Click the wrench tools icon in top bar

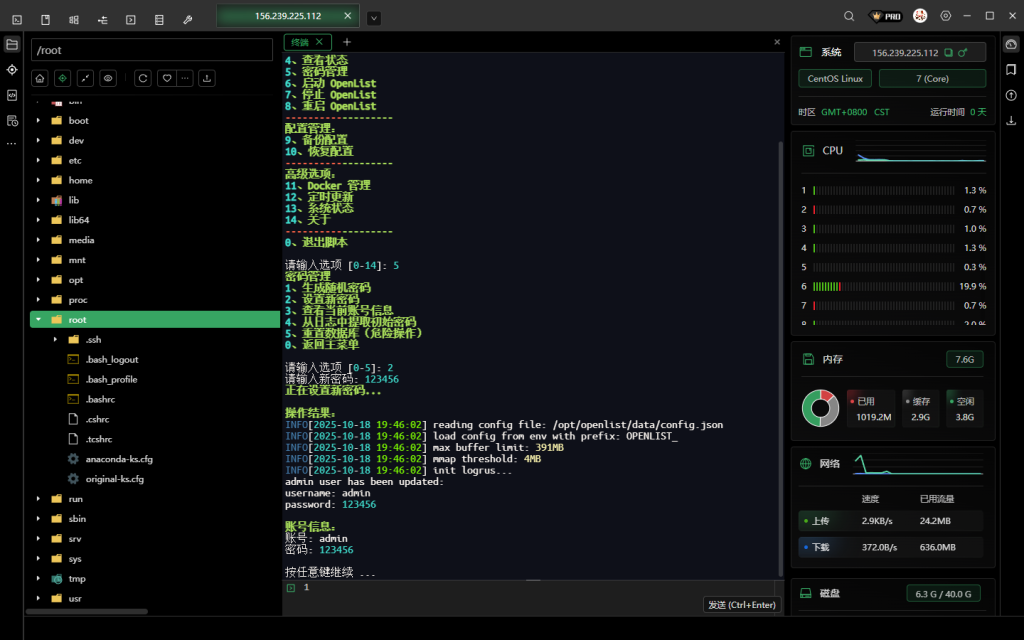coord(188,18)
